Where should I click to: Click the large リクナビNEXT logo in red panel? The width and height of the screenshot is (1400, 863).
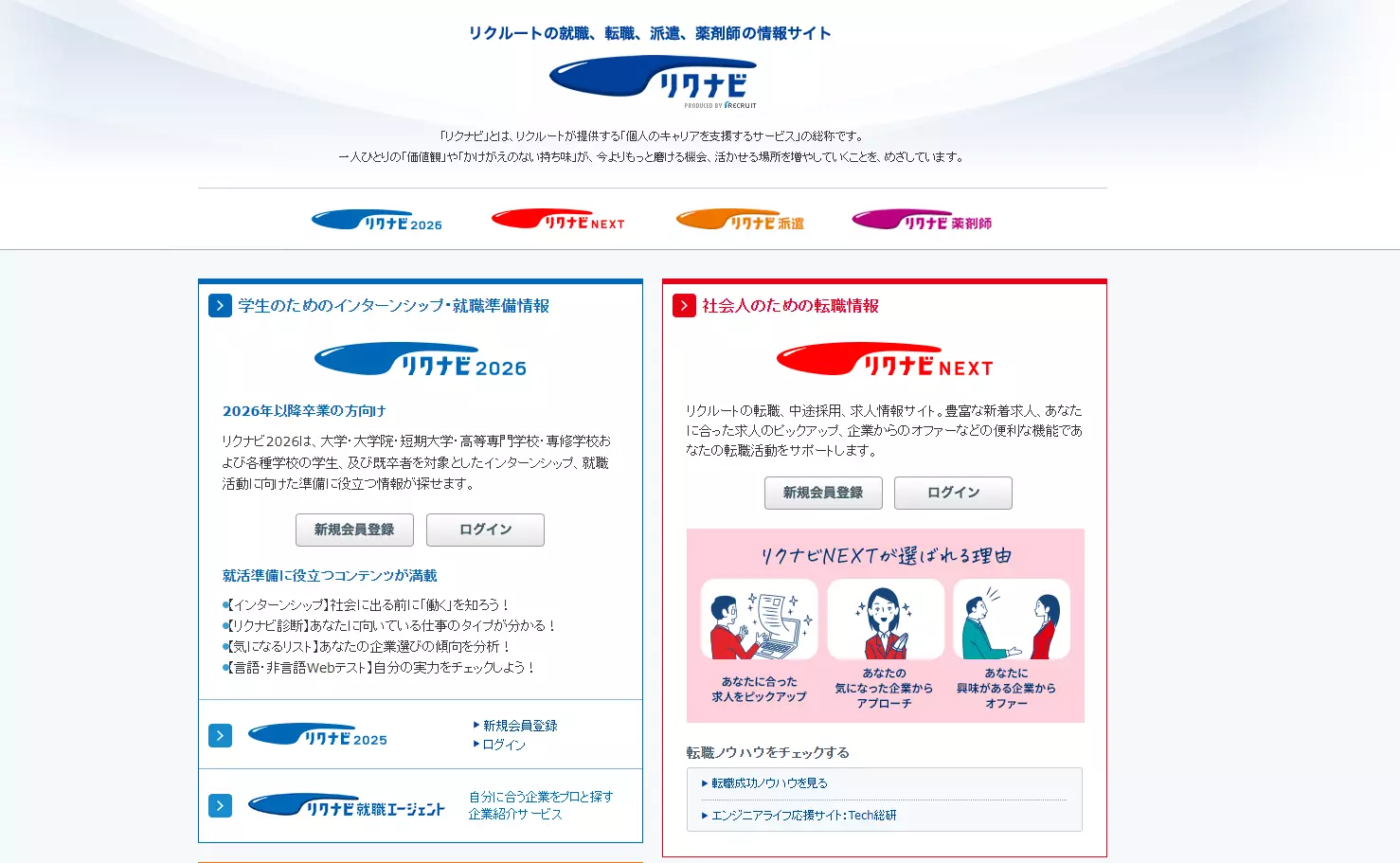point(885,361)
